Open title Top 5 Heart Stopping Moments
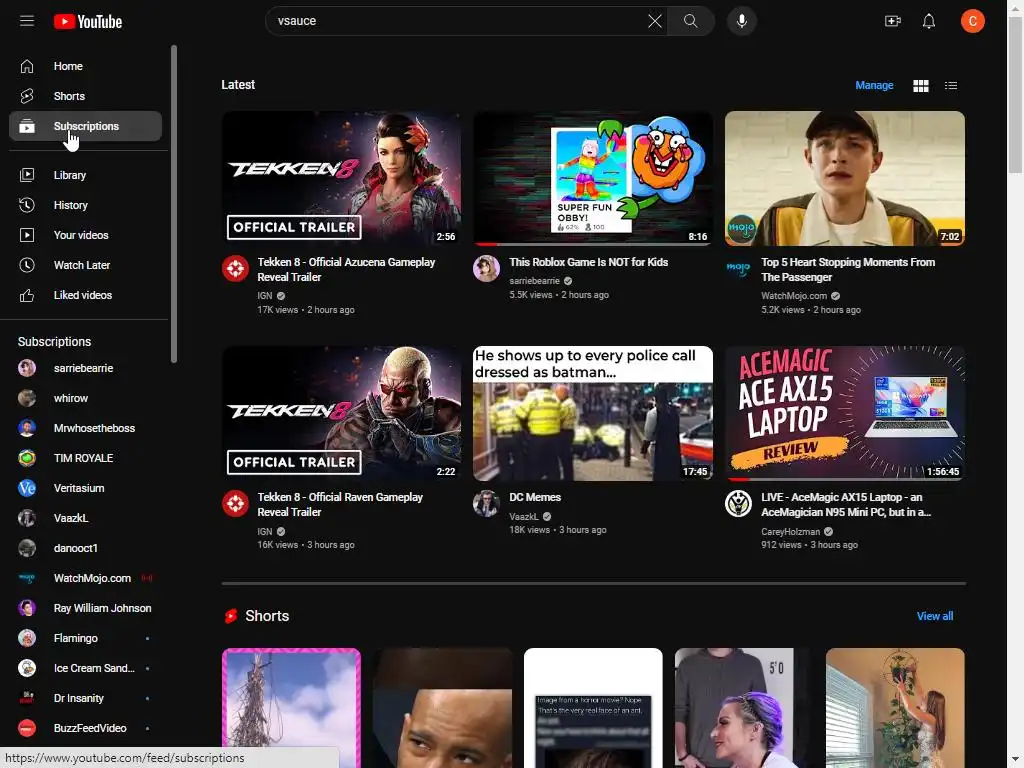Viewport: 1024px width, 768px height. coord(848,269)
